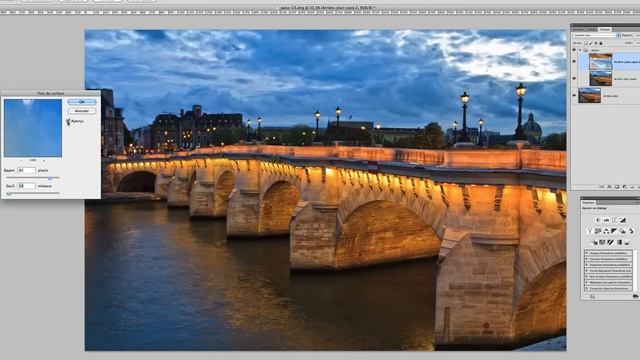Add a Vibrance adjustment icon

click(x=590, y=231)
